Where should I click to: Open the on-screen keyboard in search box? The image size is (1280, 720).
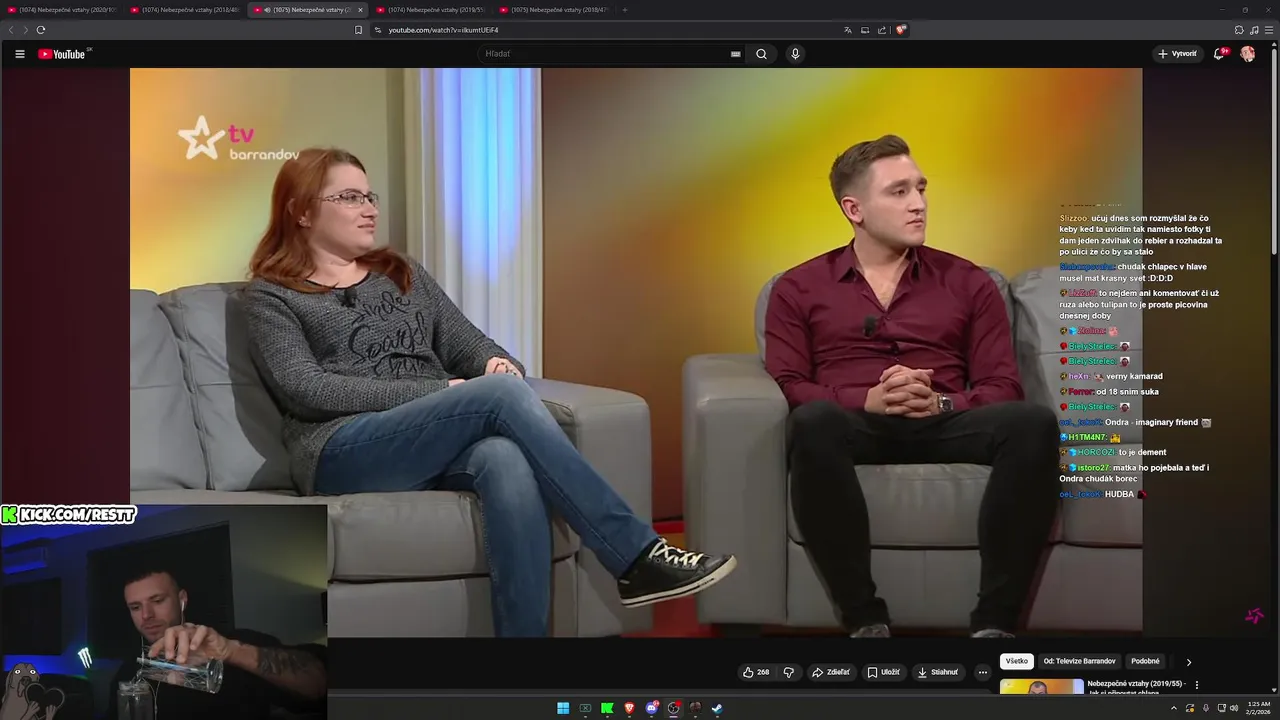click(x=736, y=54)
